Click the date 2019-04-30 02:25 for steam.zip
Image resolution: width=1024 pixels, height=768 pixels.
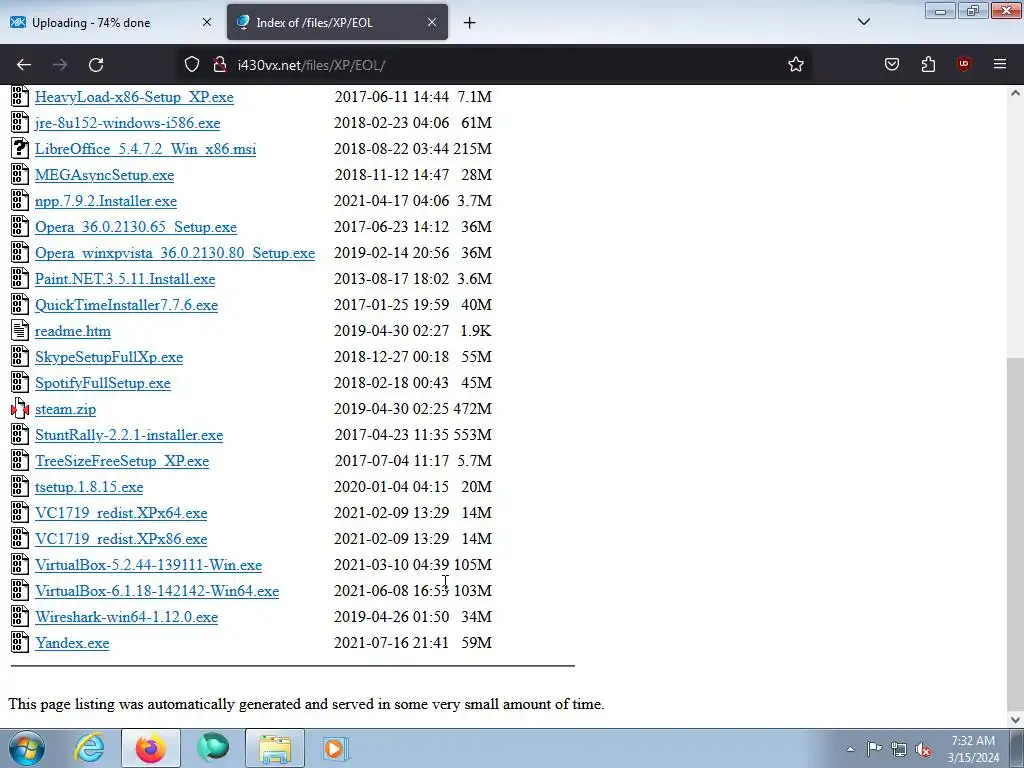pyautogui.click(x=391, y=409)
